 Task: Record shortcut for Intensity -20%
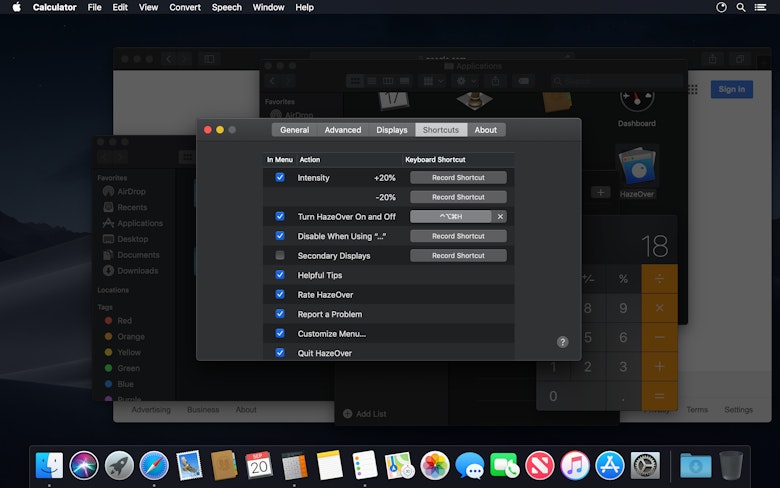[458, 197]
